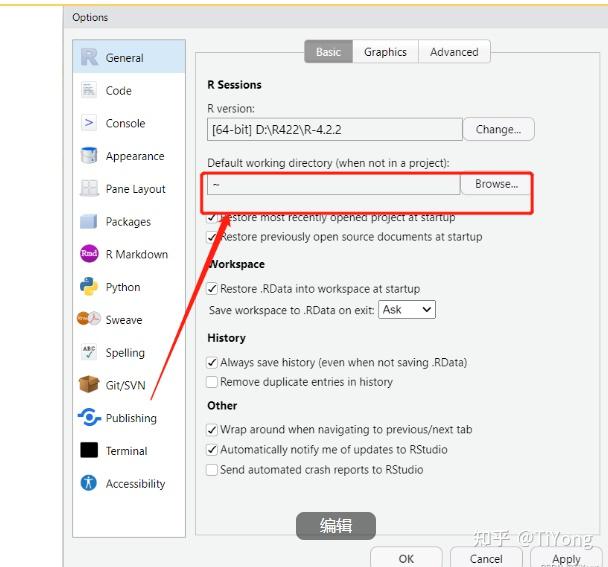Select R Markdown label in sidebar
The width and height of the screenshot is (608, 567).
[x=137, y=254]
